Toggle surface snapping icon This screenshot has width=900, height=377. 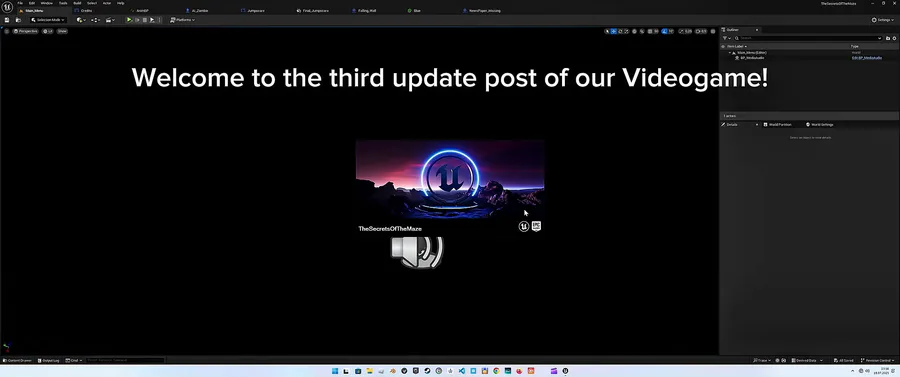click(642, 32)
